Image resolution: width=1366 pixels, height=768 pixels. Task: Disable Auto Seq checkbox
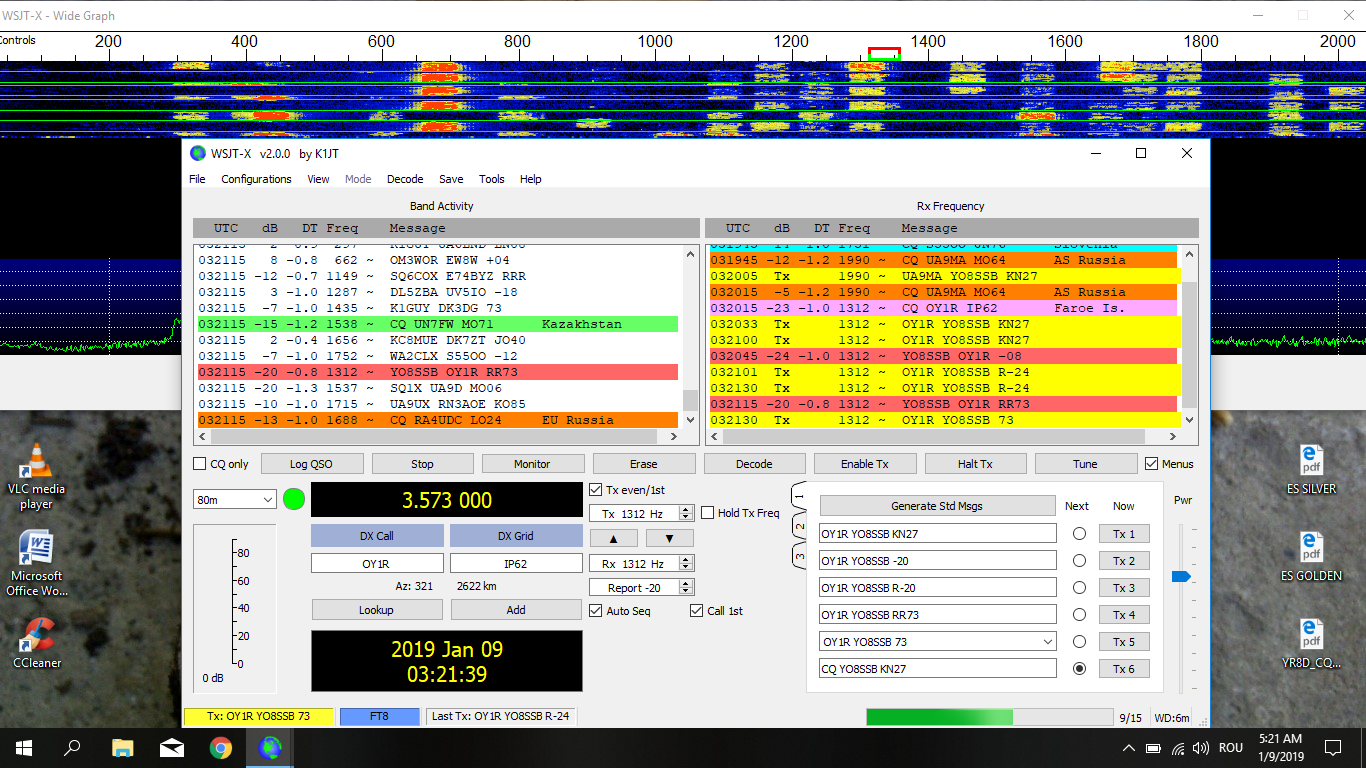(x=596, y=611)
